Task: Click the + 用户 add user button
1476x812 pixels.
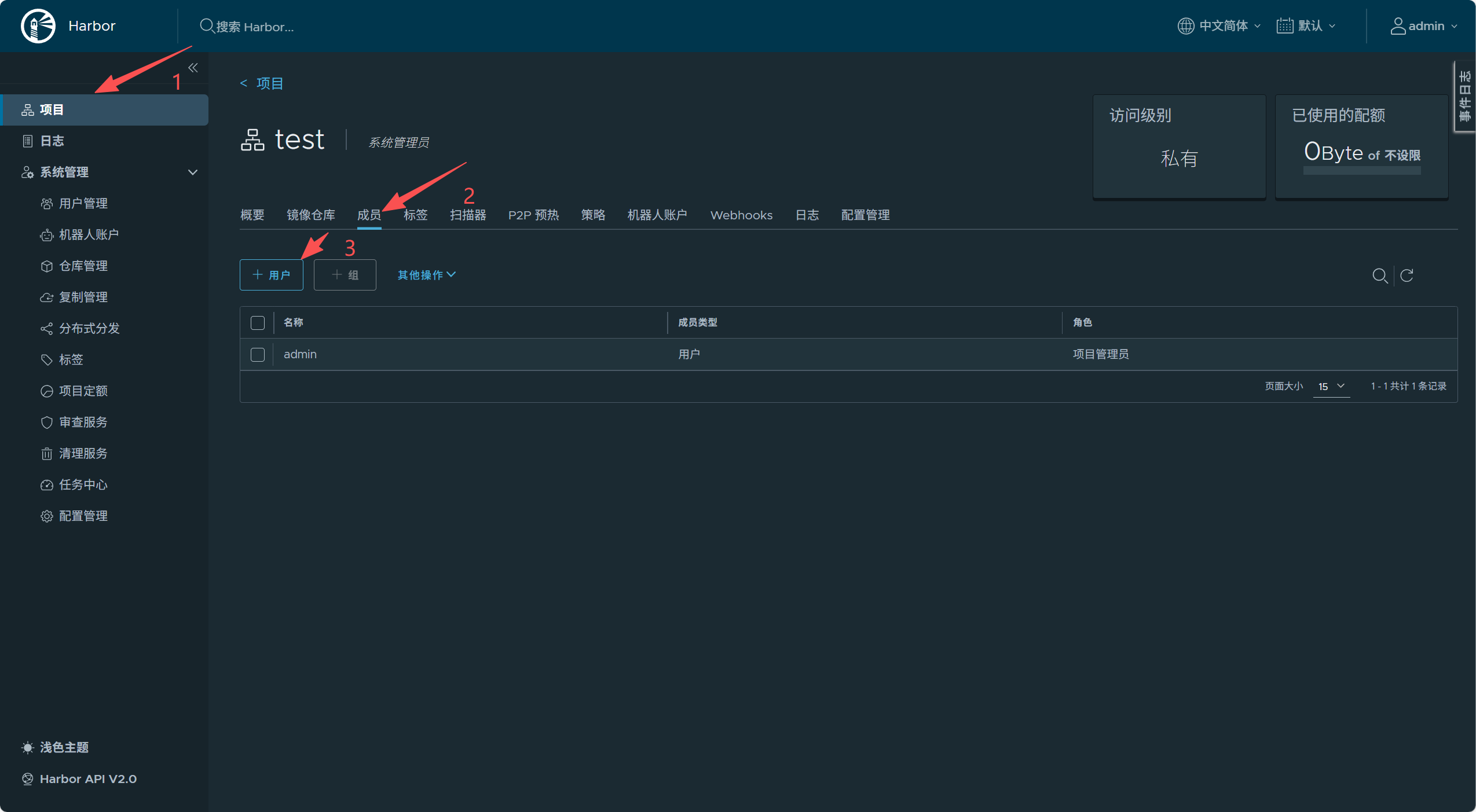Action: coord(271,275)
